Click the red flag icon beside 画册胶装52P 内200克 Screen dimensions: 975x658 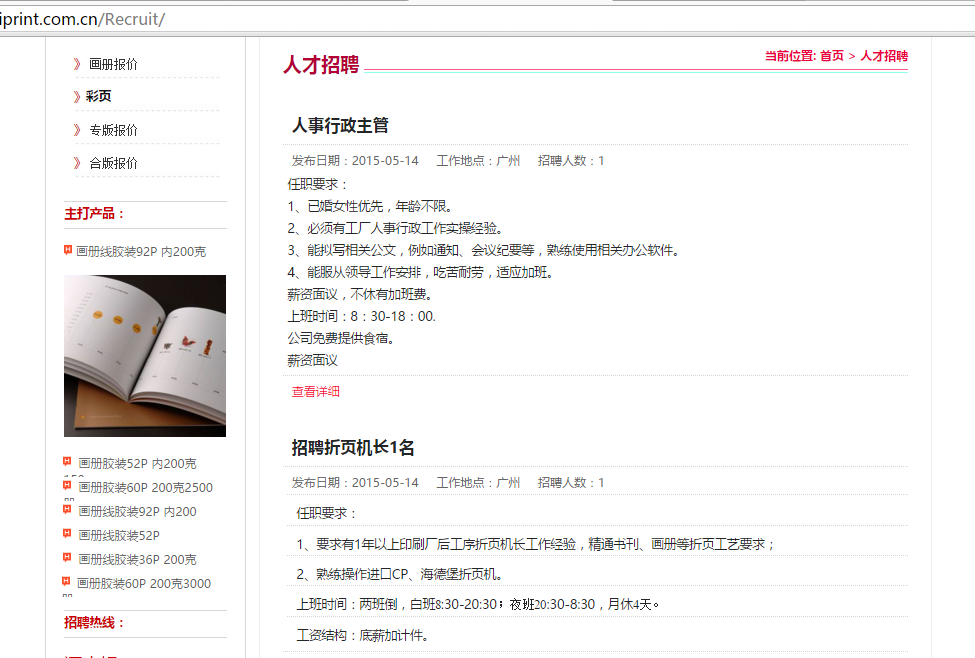click(67, 461)
